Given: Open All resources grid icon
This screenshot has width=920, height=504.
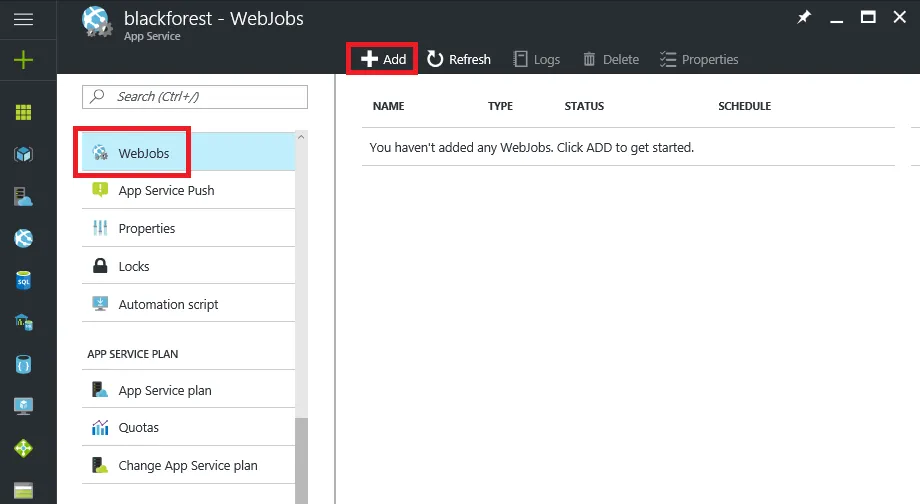Looking at the screenshot, I should (23, 112).
